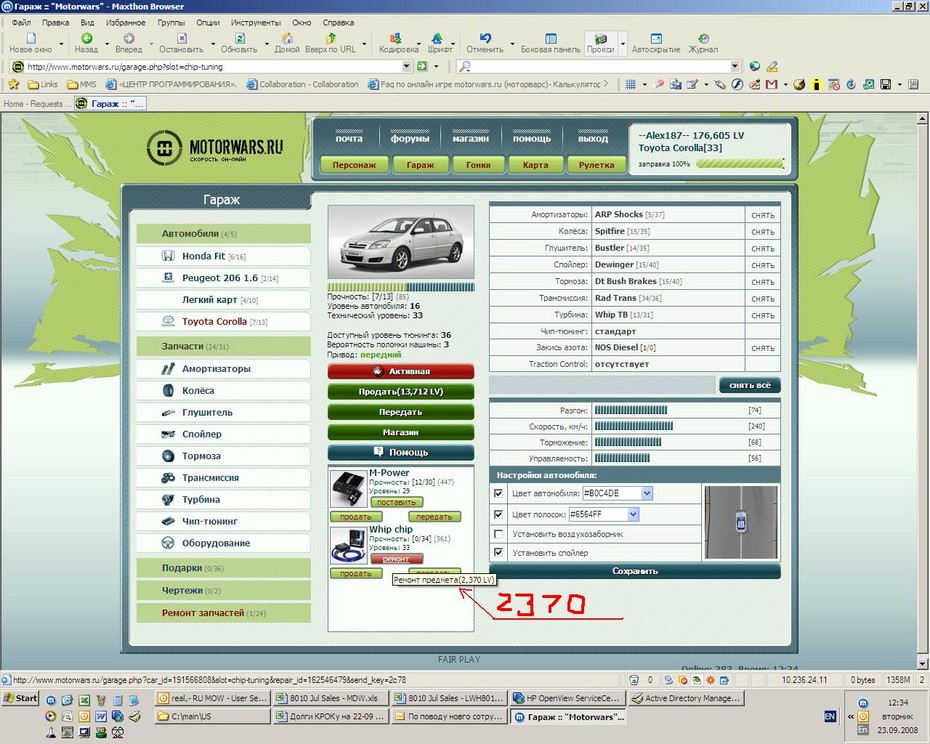The image size is (930, 744).
Task: Click the Font (Шрифт) toolbar icon
Action: [437, 38]
